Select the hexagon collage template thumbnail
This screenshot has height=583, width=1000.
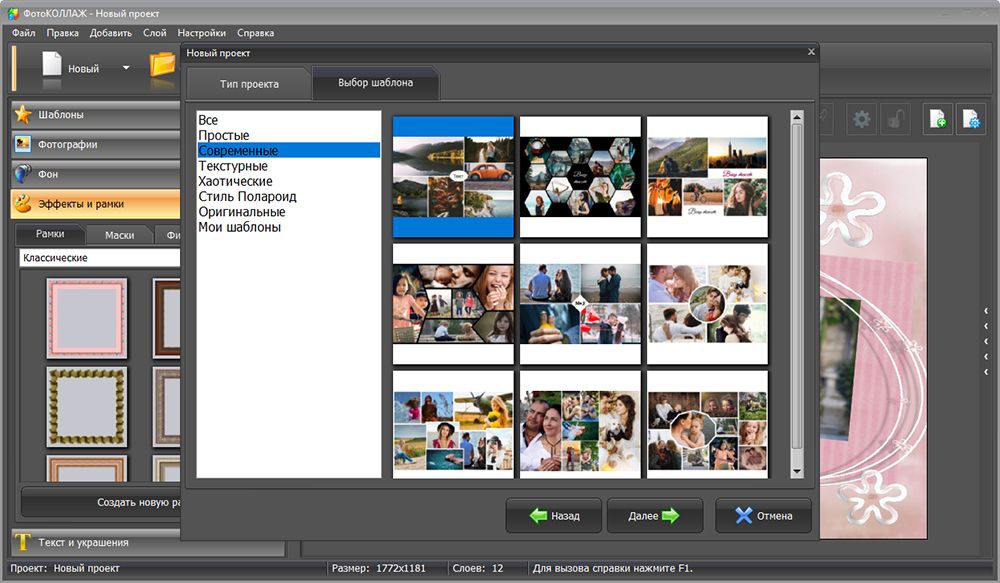click(x=580, y=176)
